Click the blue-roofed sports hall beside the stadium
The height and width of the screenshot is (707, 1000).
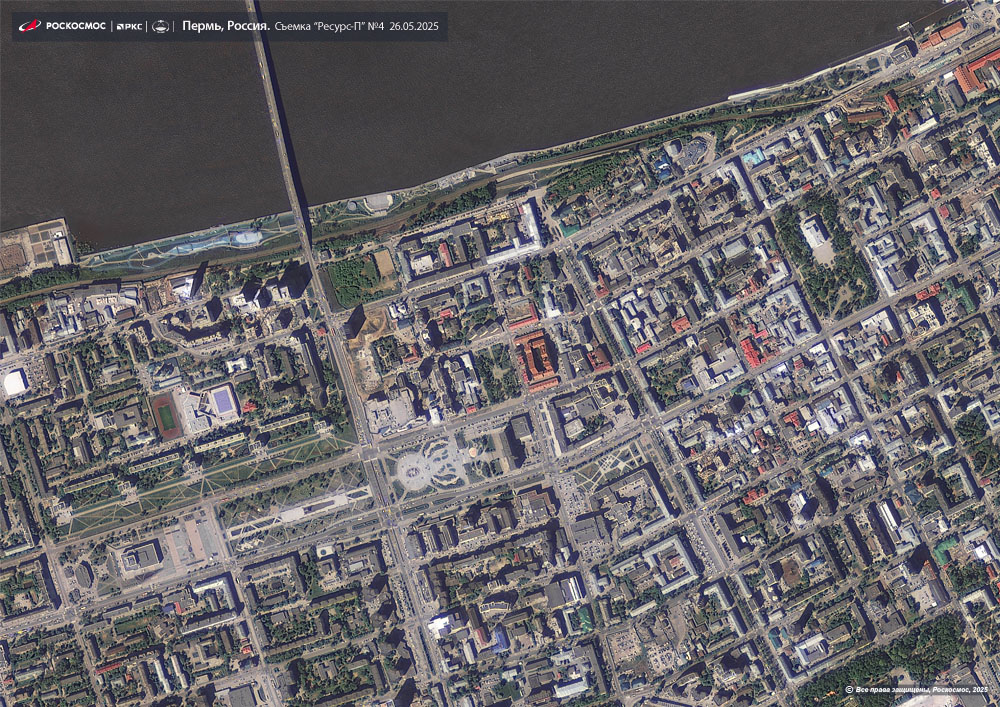click(x=221, y=403)
